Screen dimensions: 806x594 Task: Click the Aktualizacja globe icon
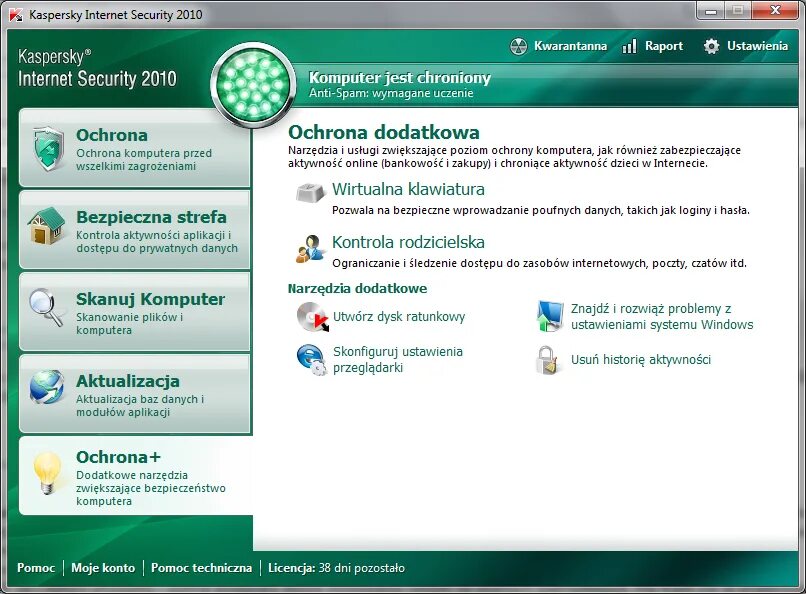pyautogui.click(x=47, y=386)
